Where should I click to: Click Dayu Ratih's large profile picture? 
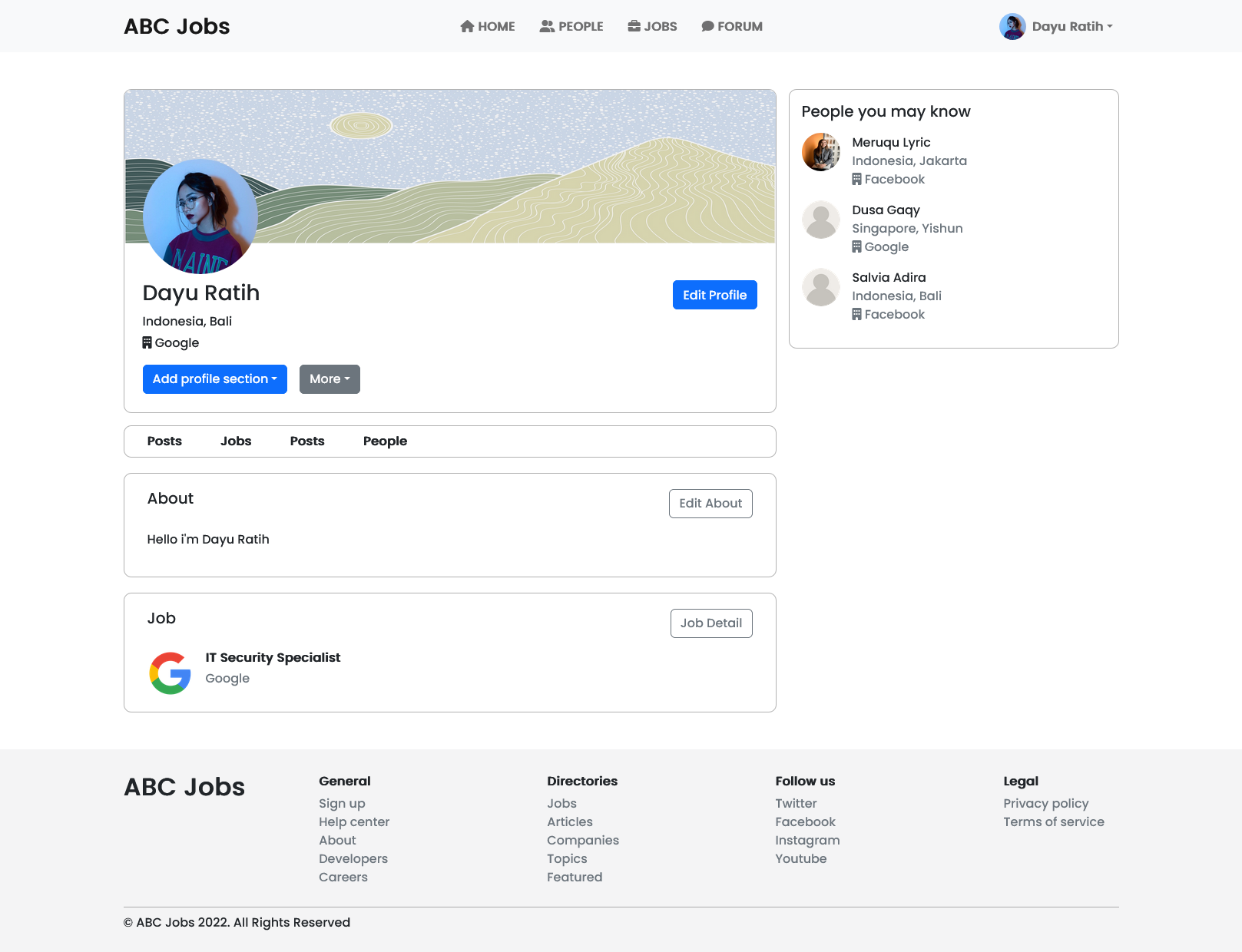[x=200, y=217]
